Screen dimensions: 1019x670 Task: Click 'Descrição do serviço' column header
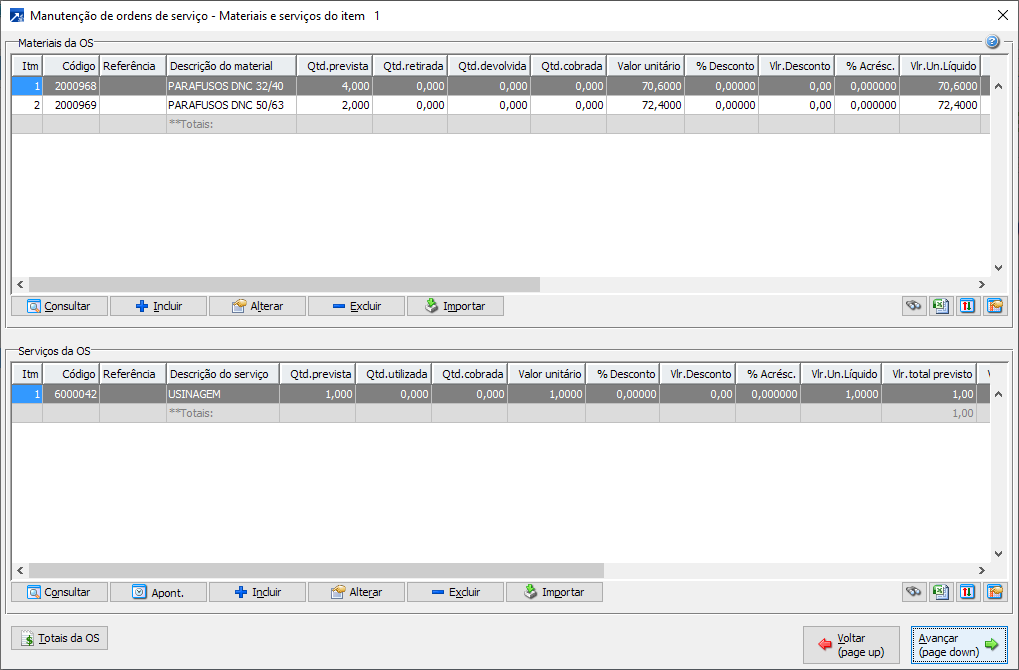point(223,374)
